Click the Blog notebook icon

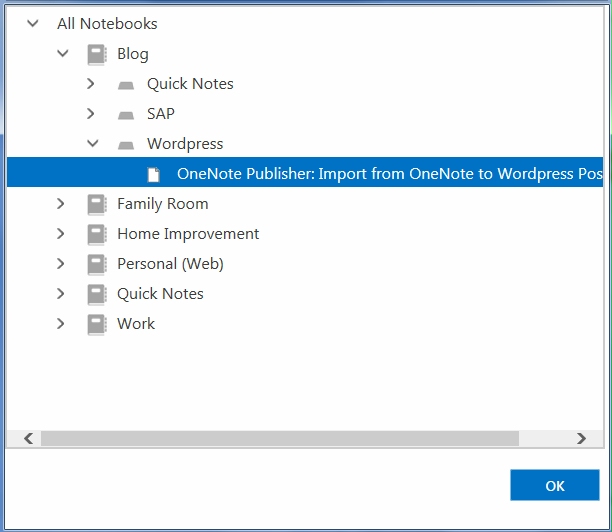96,54
